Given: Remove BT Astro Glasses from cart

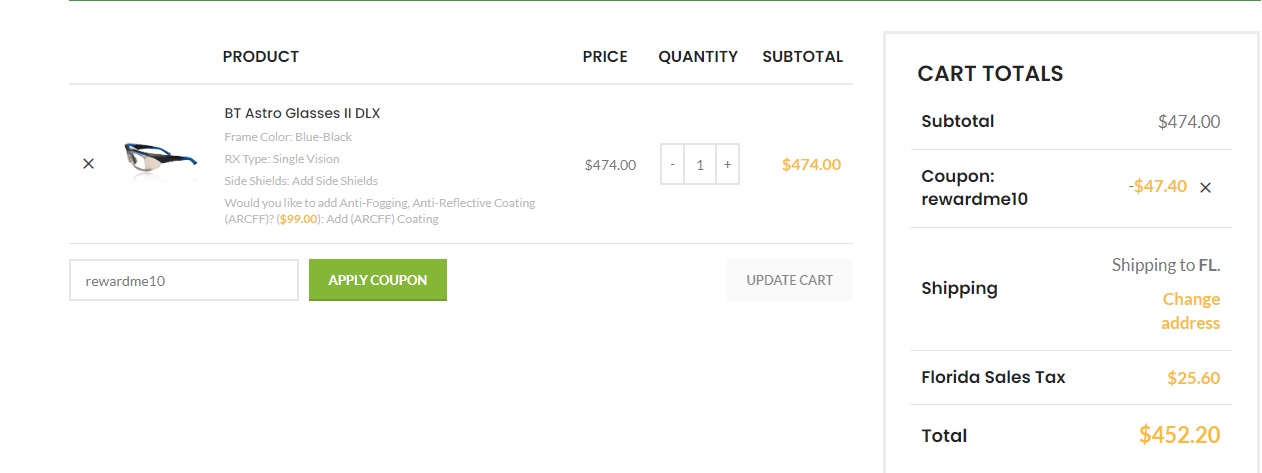Looking at the screenshot, I should [88, 164].
